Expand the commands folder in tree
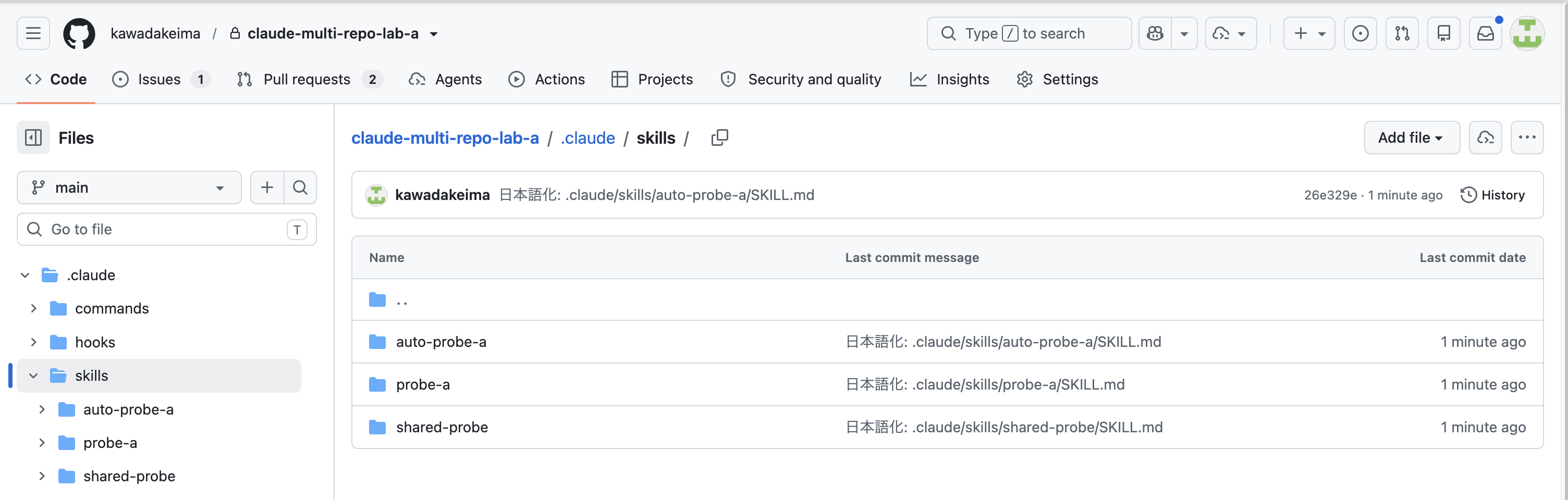 [x=33, y=308]
